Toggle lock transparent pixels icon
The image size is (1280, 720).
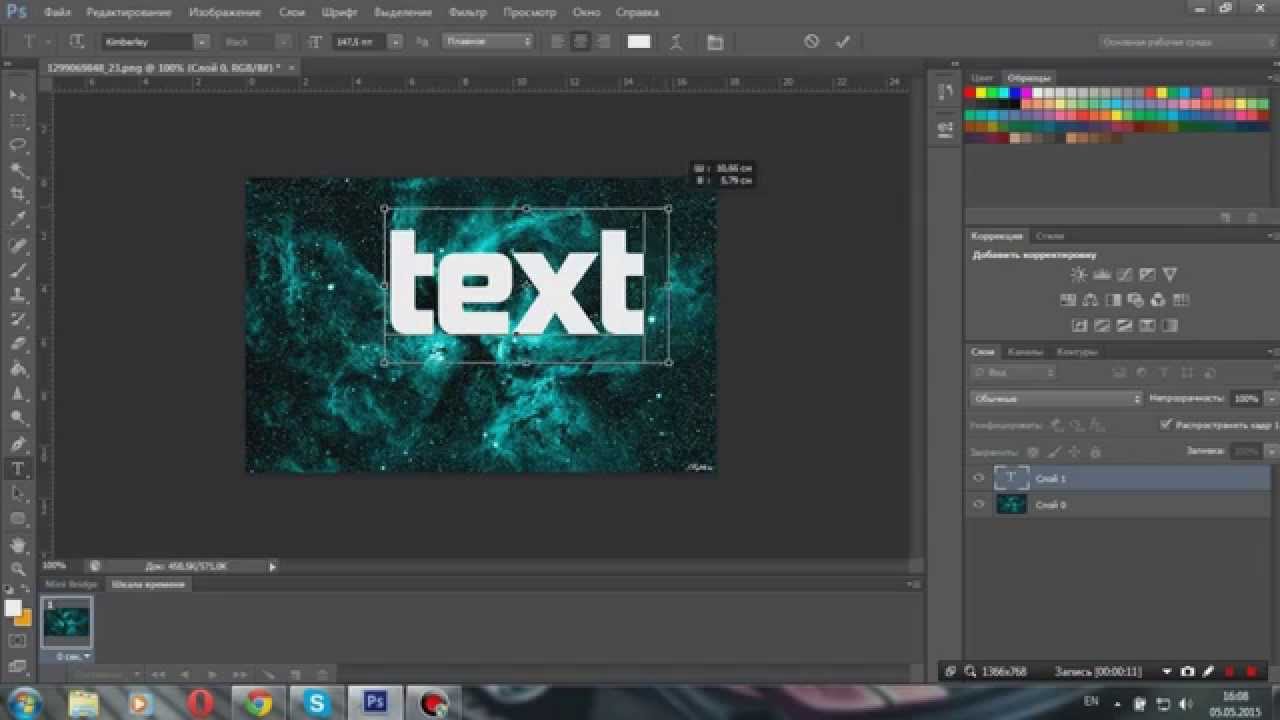point(1033,452)
